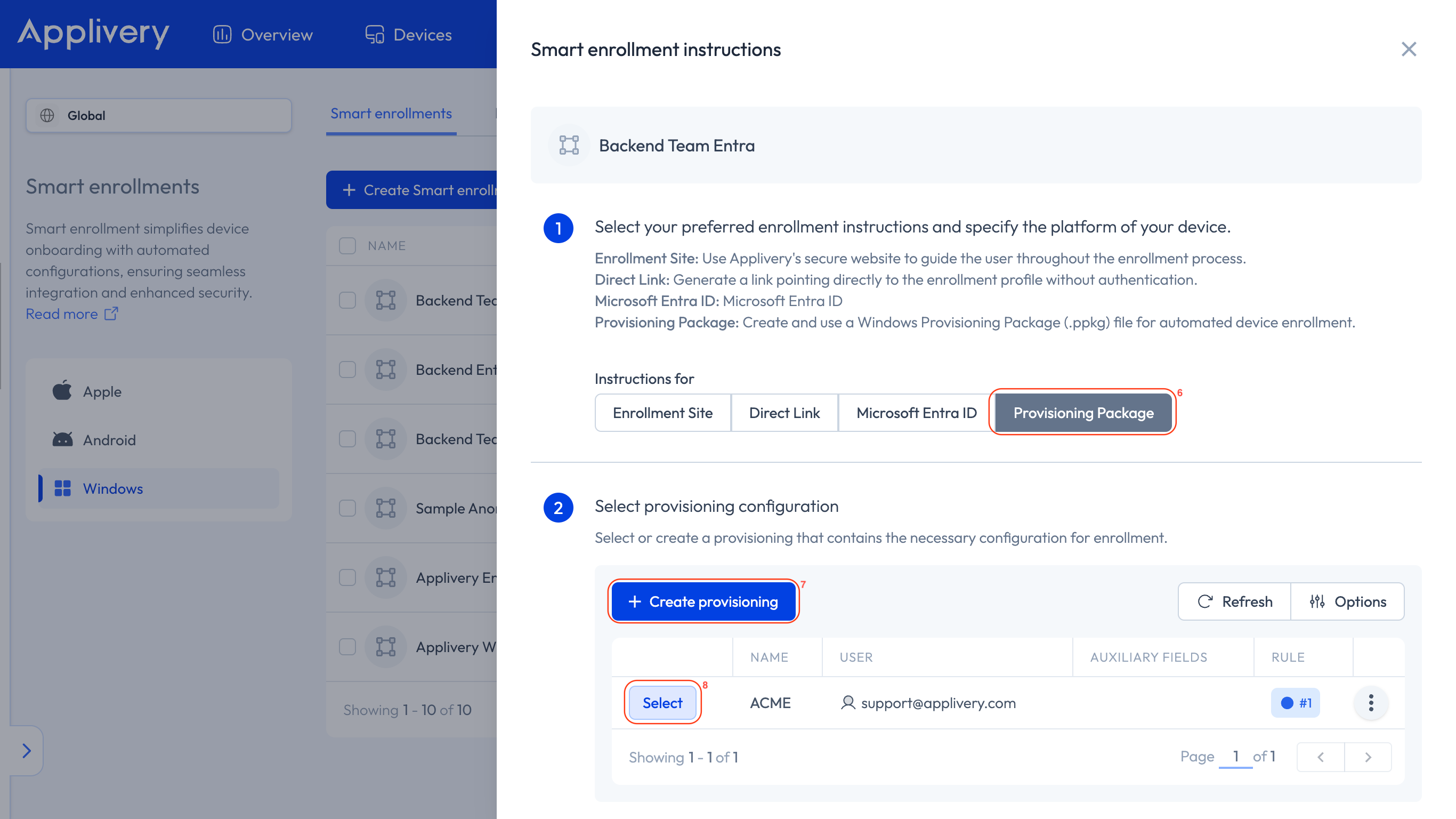1456x819 pixels.
Task: Check the Applivery W row checkbox
Action: tap(347, 647)
